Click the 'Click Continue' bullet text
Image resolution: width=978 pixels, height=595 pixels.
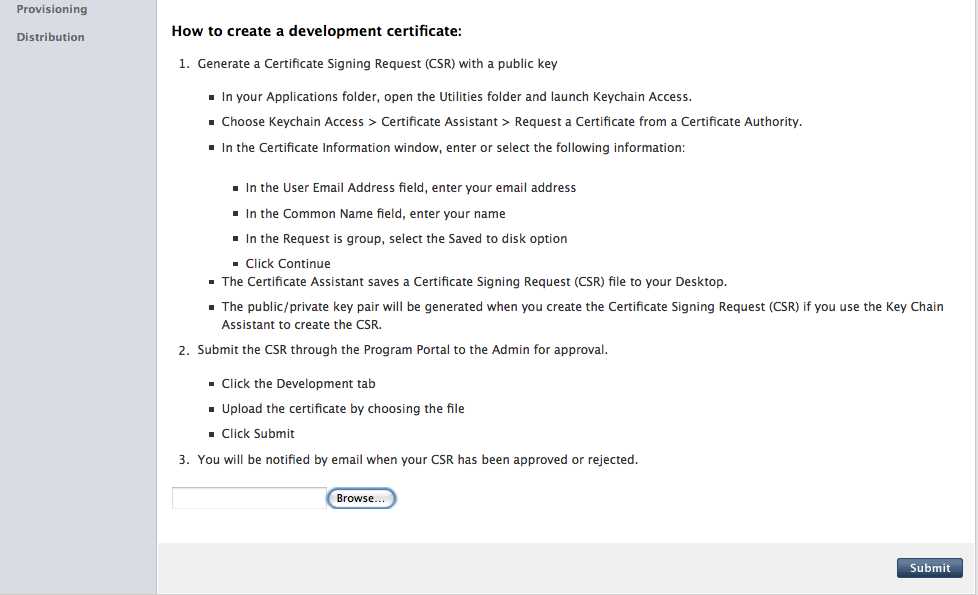(288, 264)
